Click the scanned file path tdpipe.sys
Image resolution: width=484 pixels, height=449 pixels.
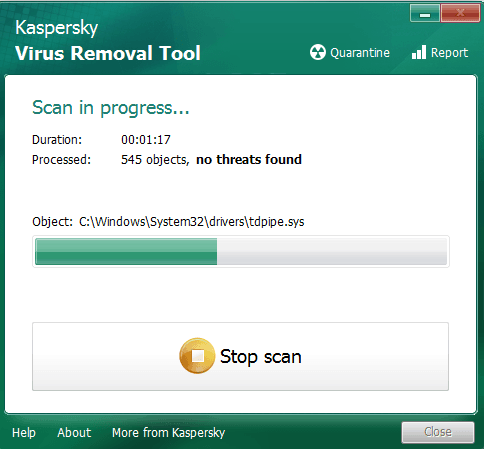[x=192, y=222]
